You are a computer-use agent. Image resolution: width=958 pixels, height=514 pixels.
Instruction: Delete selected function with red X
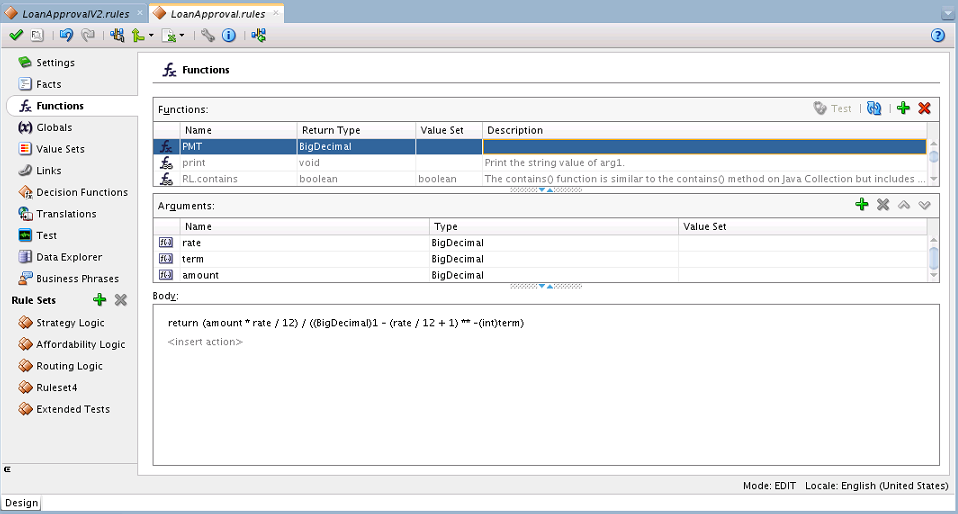tap(924, 108)
